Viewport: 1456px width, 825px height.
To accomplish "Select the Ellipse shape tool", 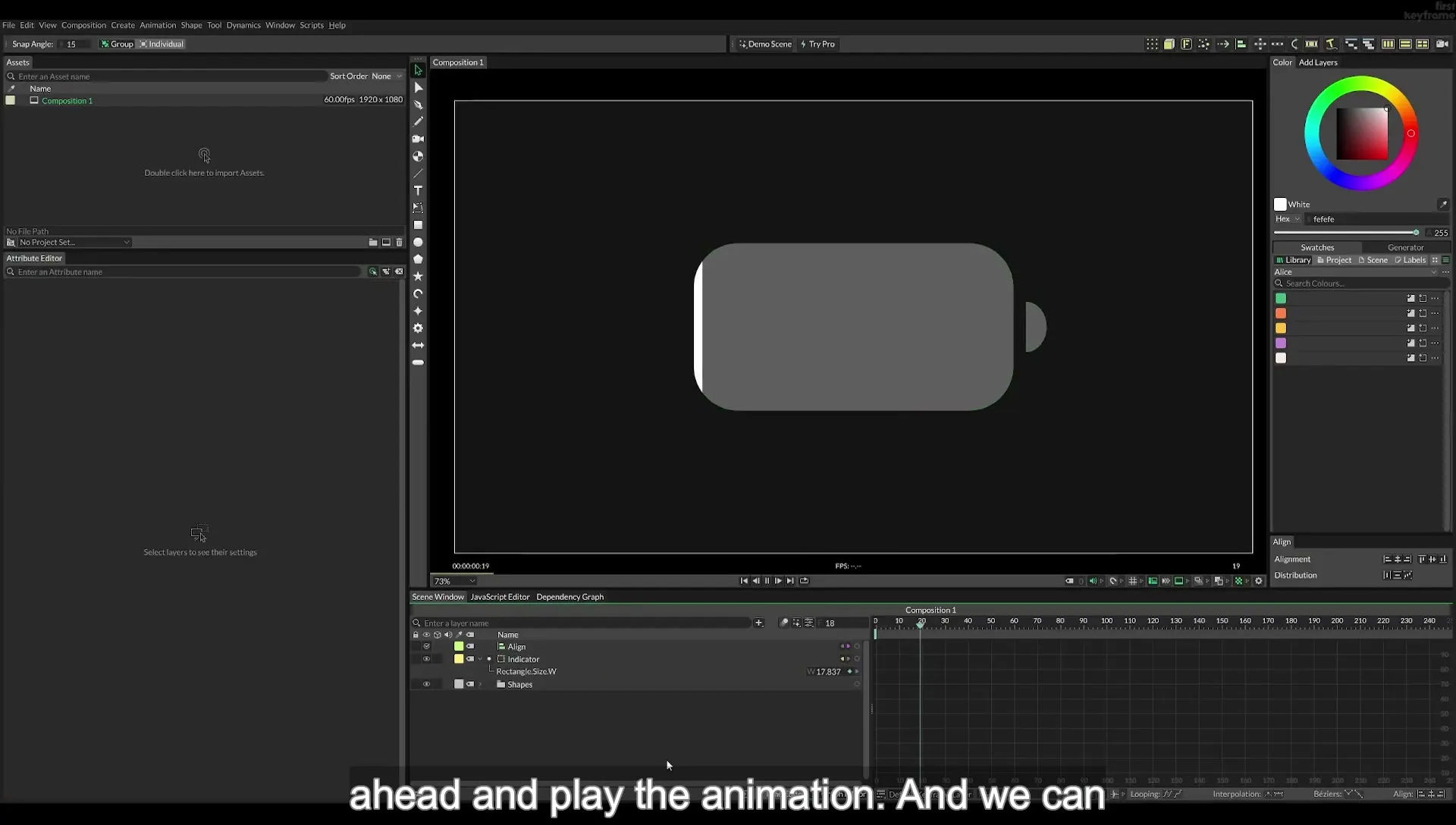I will coord(418,242).
